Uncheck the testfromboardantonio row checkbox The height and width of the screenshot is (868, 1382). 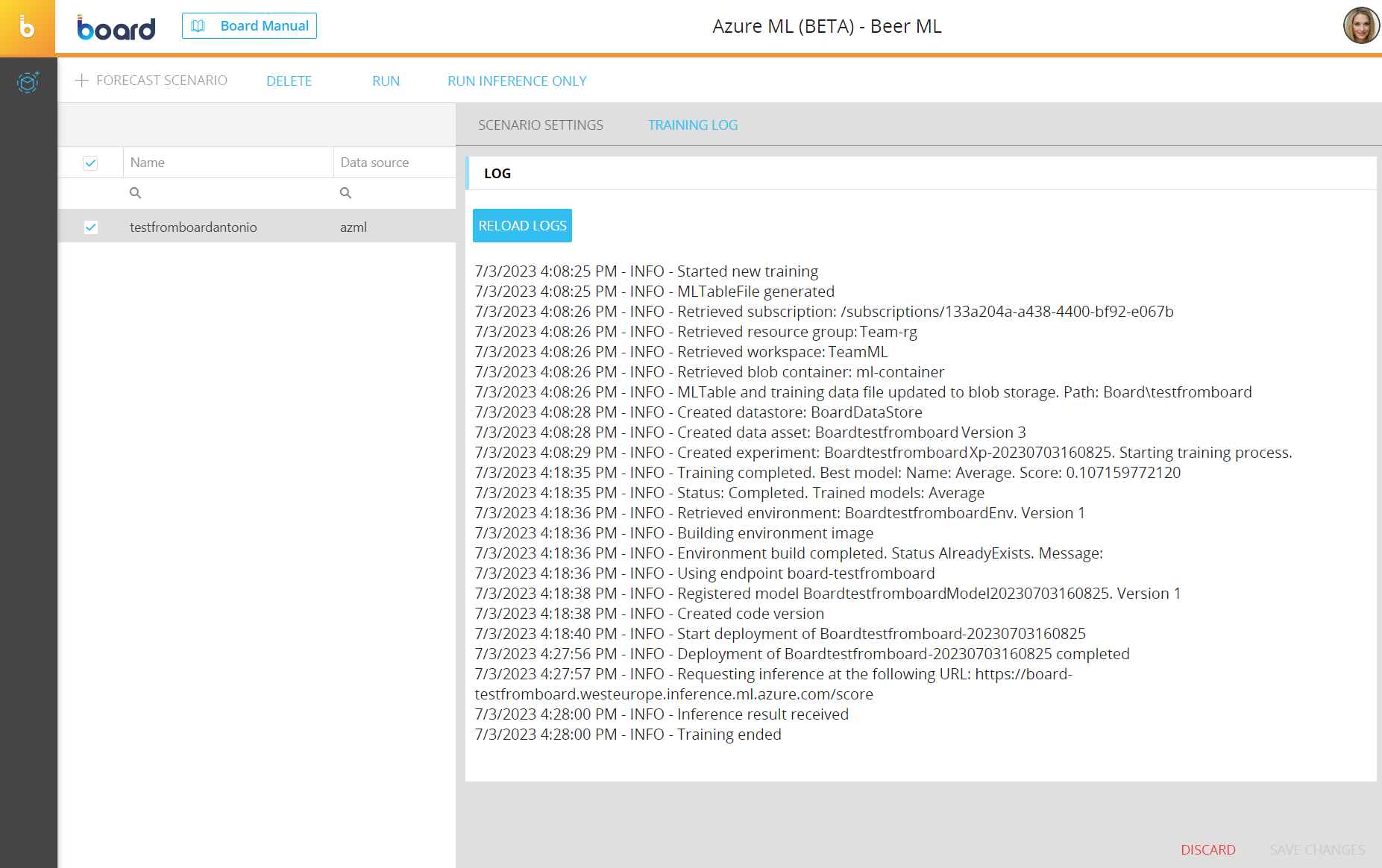point(90,227)
